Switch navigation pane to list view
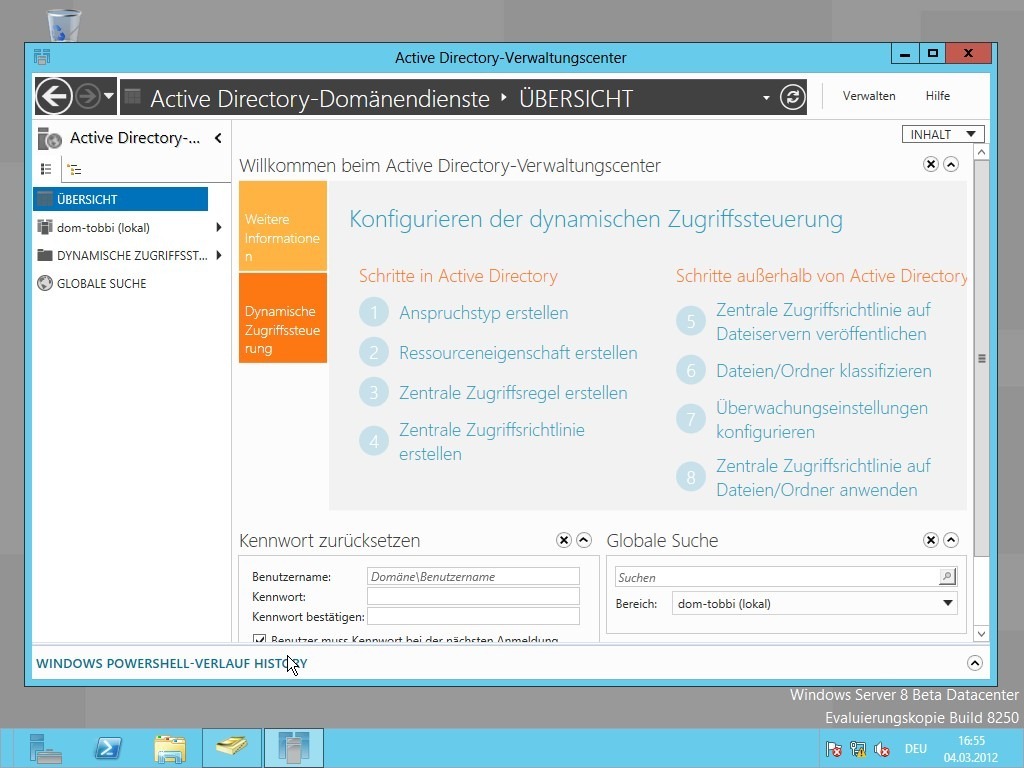 pos(46,169)
